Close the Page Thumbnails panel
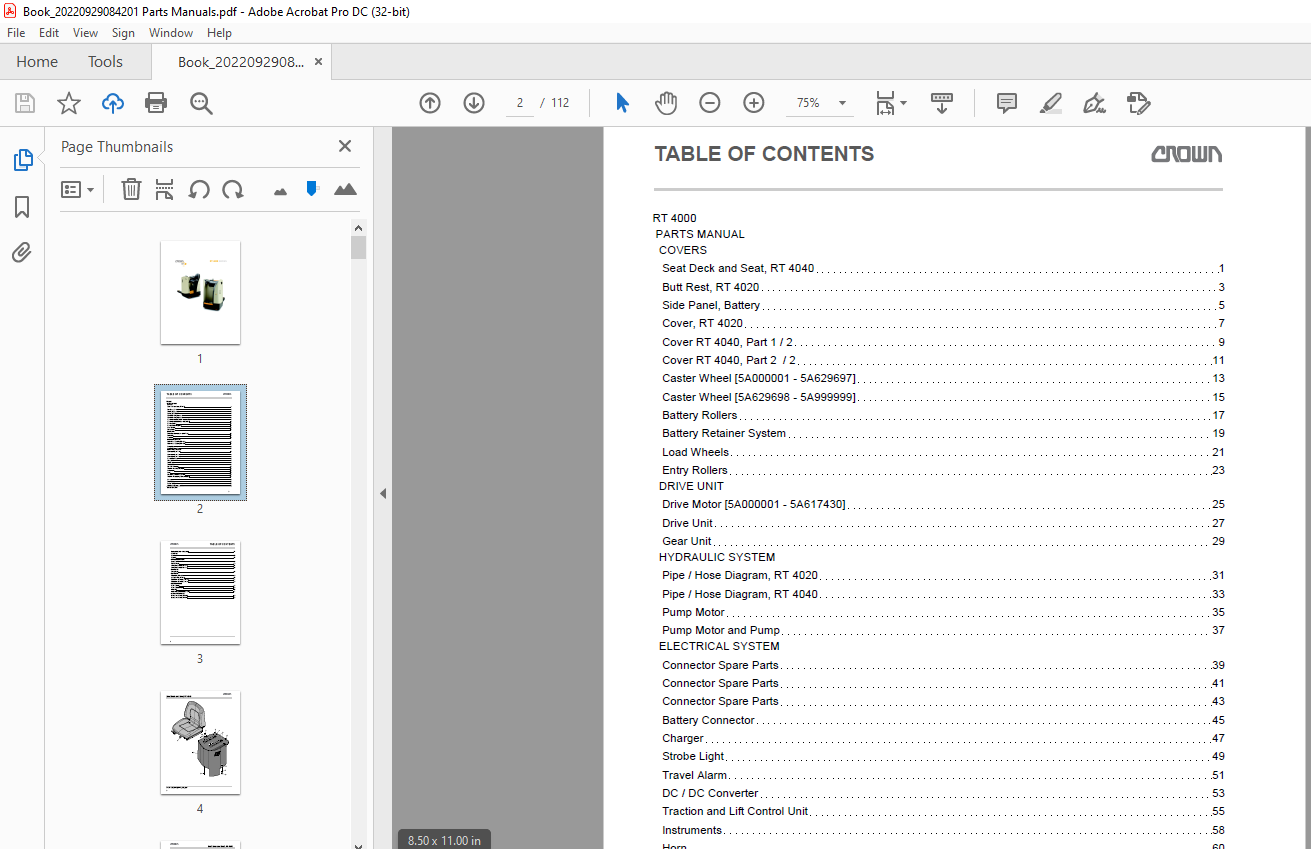 point(345,146)
